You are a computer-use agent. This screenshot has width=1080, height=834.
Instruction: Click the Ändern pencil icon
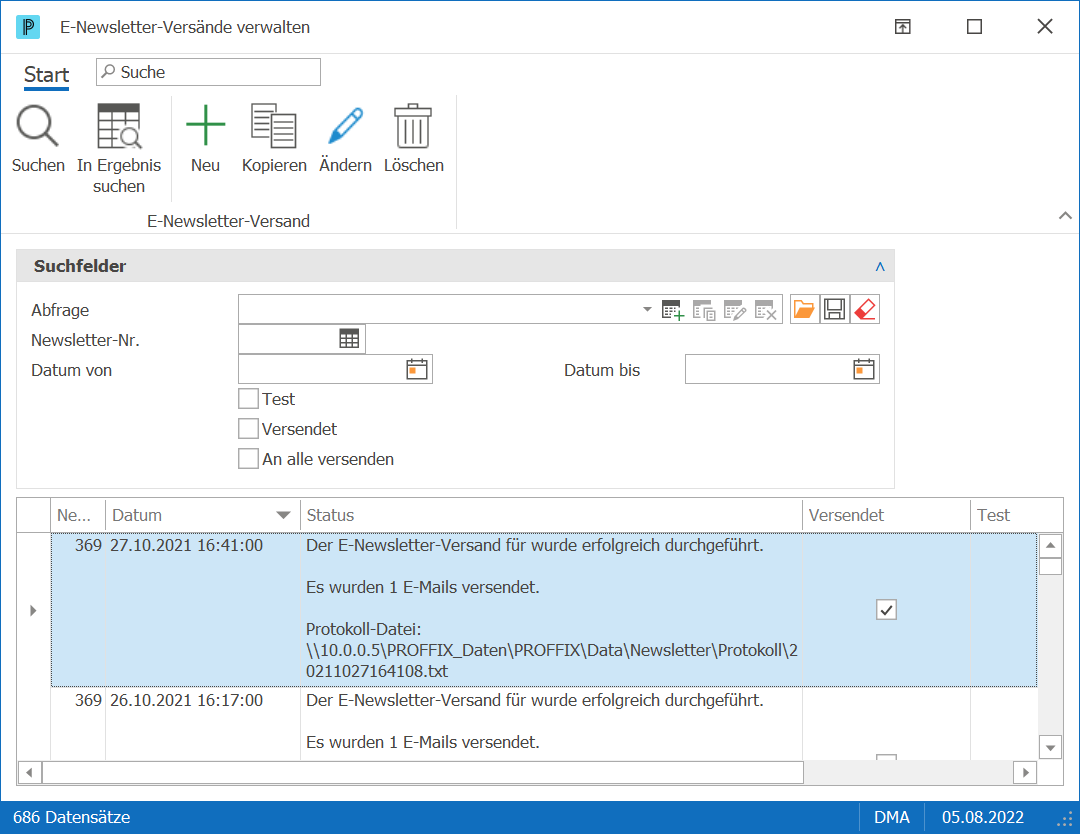click(345, 127)
